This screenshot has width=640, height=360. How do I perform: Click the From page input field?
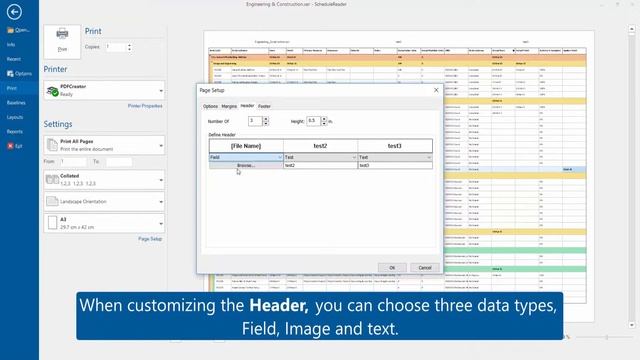click(73, 162)
